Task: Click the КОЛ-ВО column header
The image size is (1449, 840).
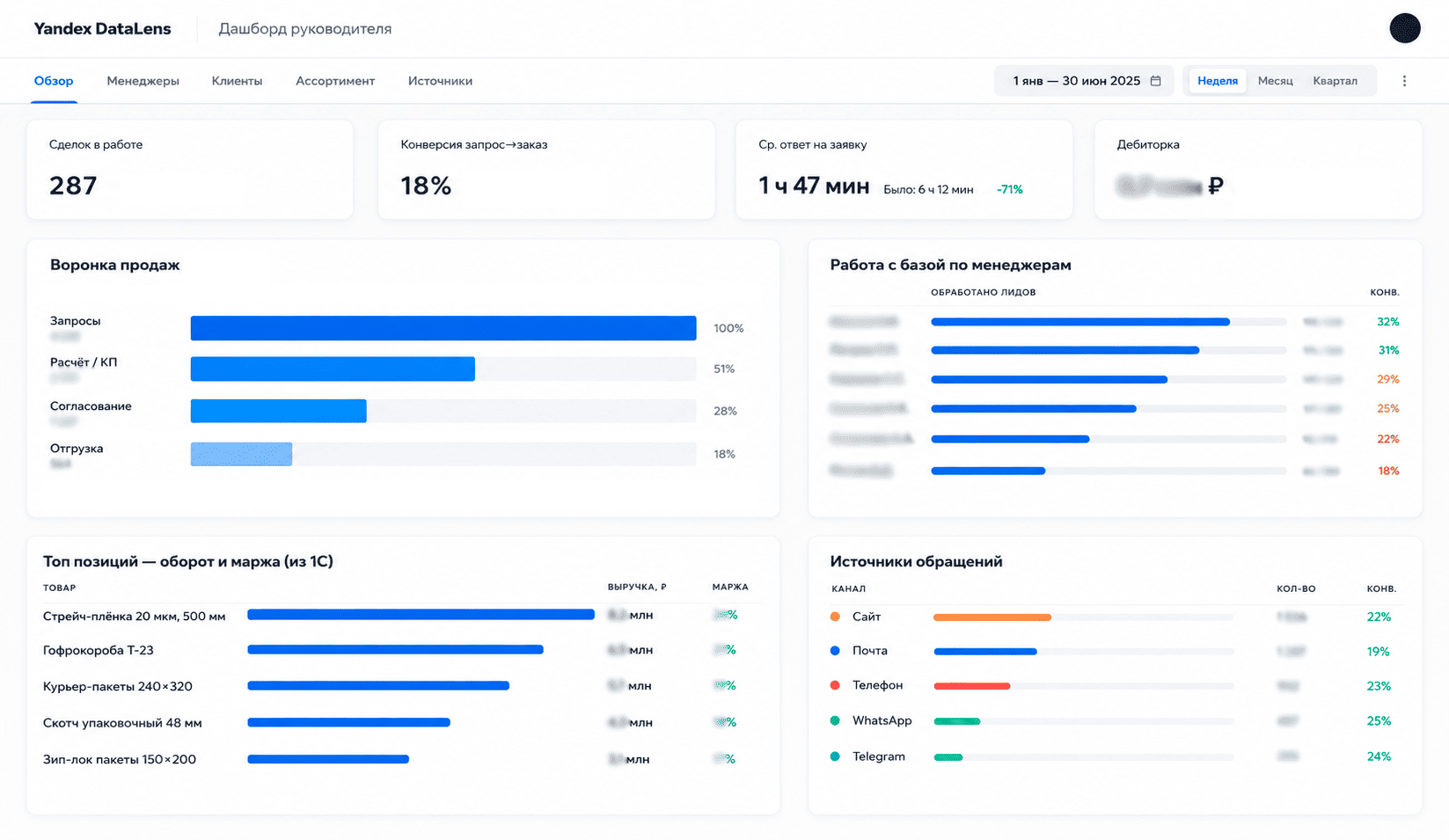Action: tap(1296, 588)
